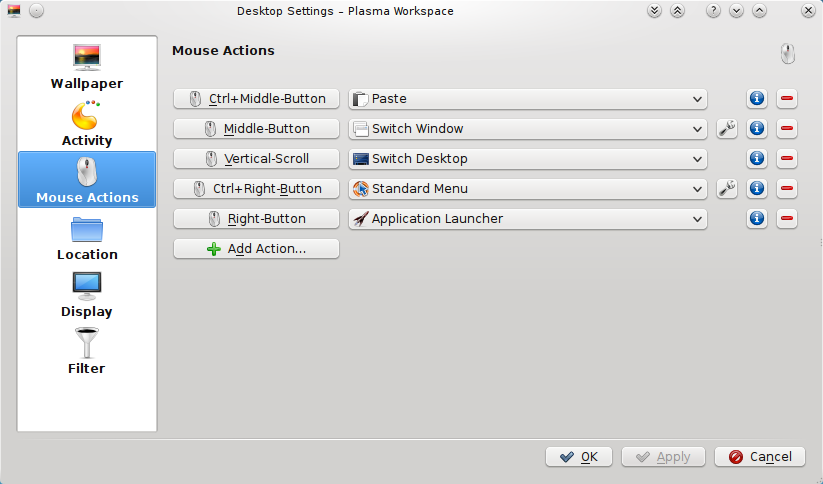This screenshot has width=823, height=484.
Task: Remove the Right-Button Application Launcher action
Action: pyautogui.click(x=787, y=218)
